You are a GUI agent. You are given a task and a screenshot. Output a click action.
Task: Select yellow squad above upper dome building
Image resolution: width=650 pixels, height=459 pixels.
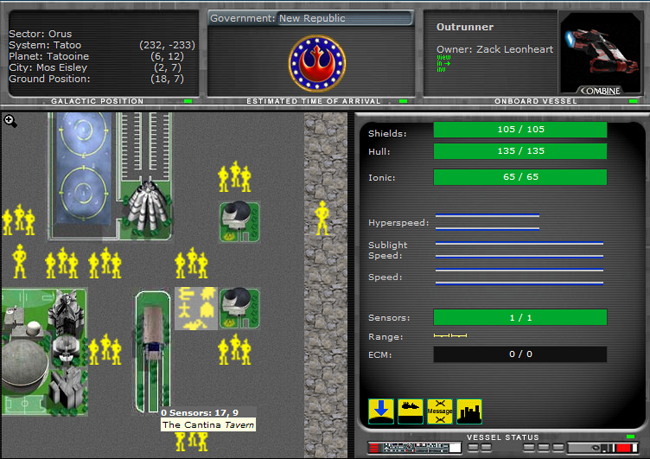tap(235, 177)
